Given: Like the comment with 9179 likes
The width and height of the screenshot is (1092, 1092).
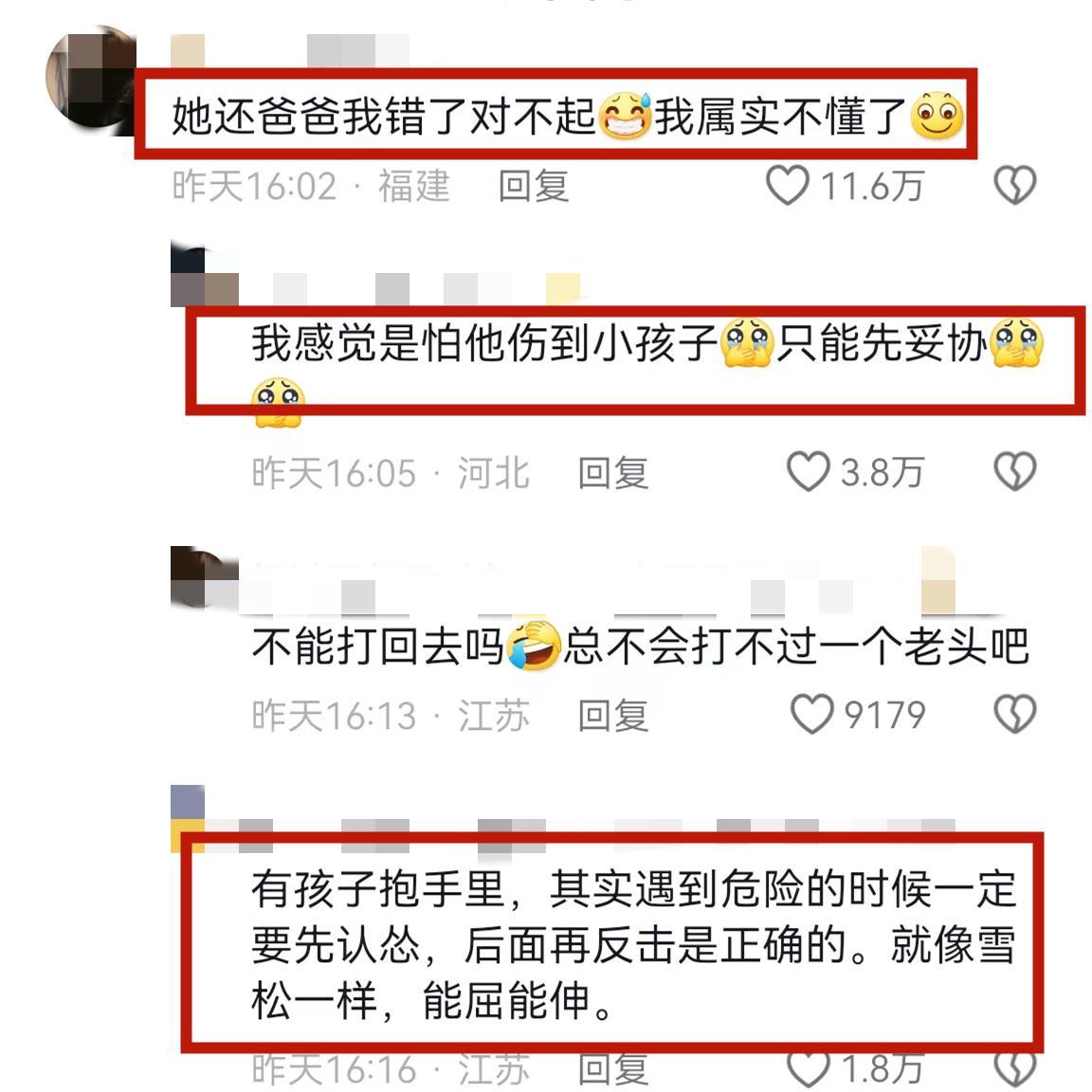Looking at the screenshot, I should (812, 714).
